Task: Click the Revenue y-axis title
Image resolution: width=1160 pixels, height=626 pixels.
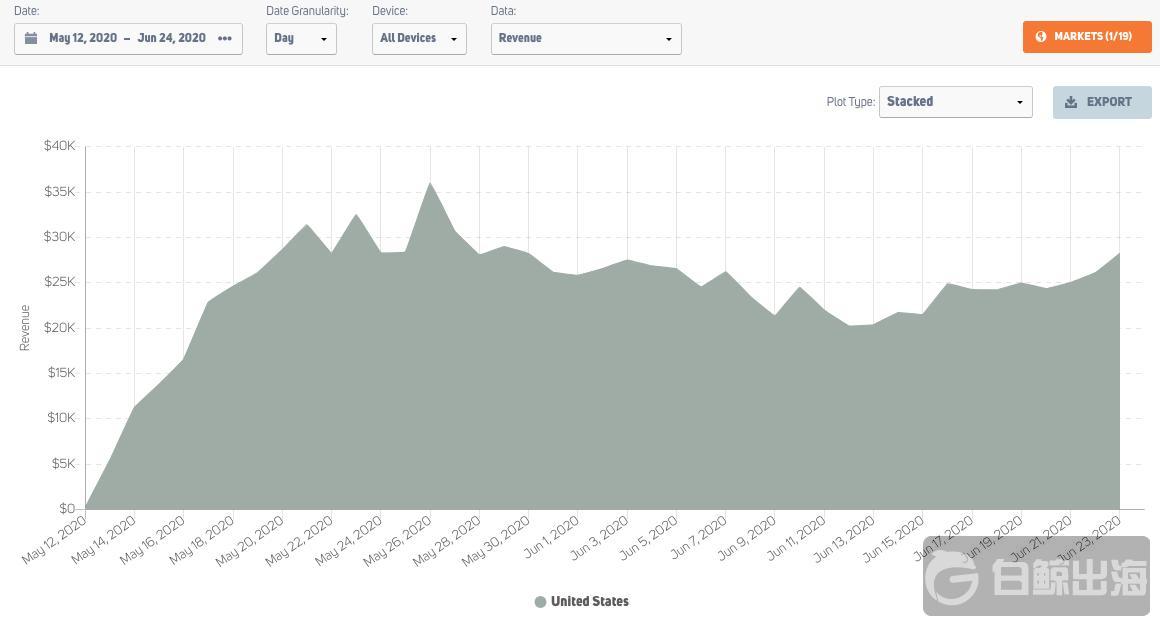Action: tap(25, 328)
